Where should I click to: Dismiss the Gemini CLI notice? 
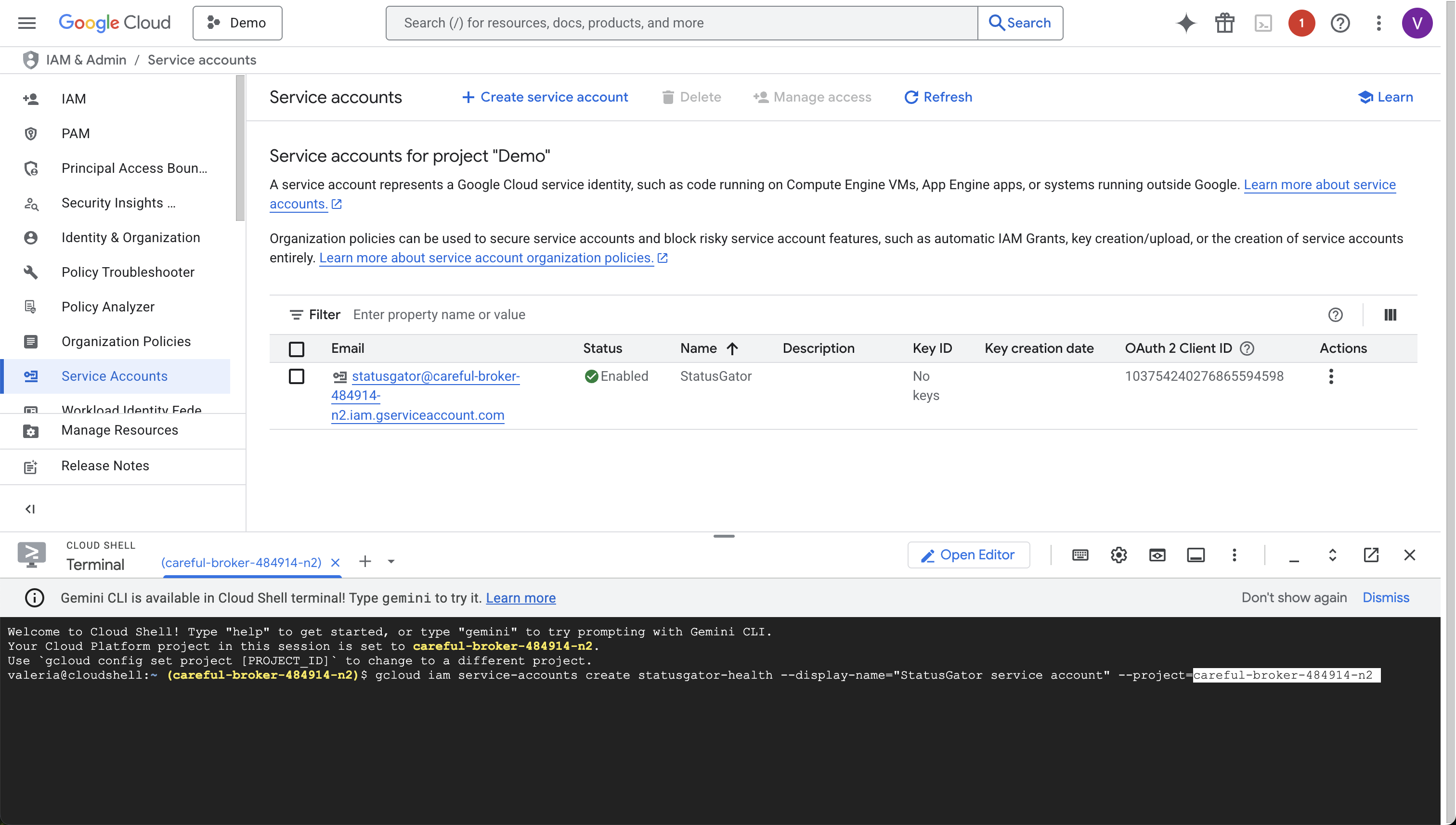click(1385, 598)
